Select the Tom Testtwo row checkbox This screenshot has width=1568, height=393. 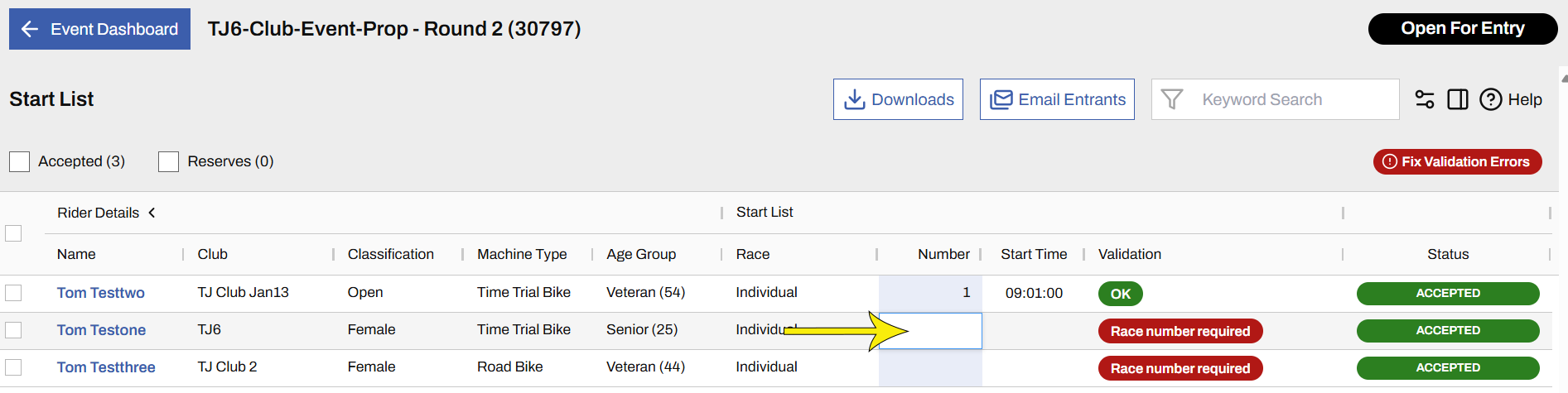pos(13,293)
